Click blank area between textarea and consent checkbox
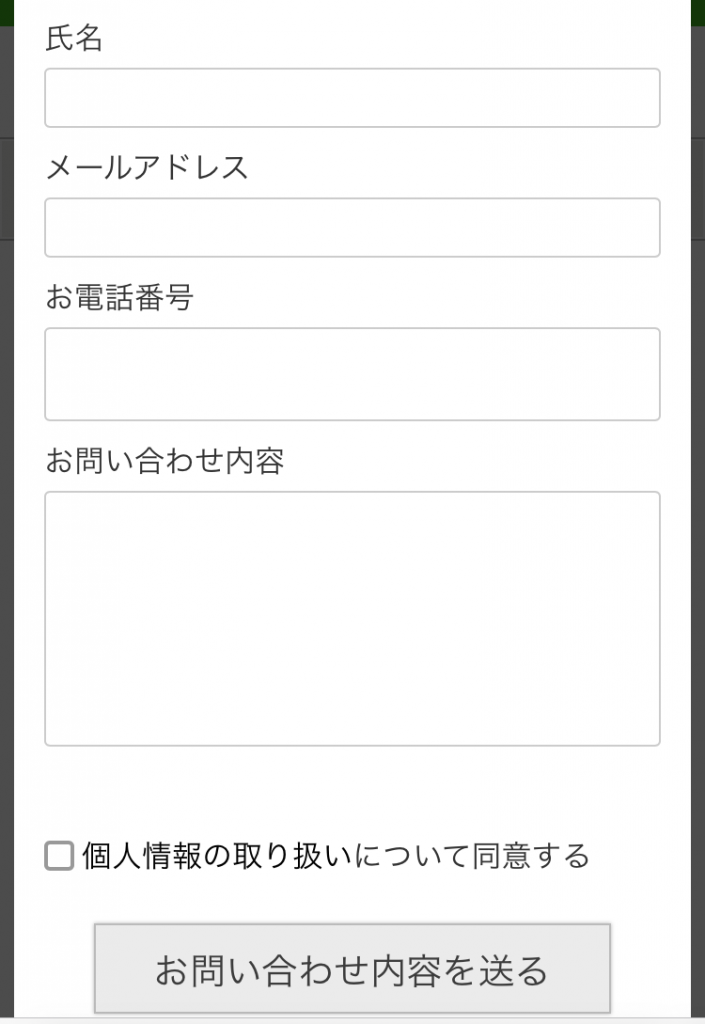705x1024 pixels. pyautogui.click(x=352, y=790)
